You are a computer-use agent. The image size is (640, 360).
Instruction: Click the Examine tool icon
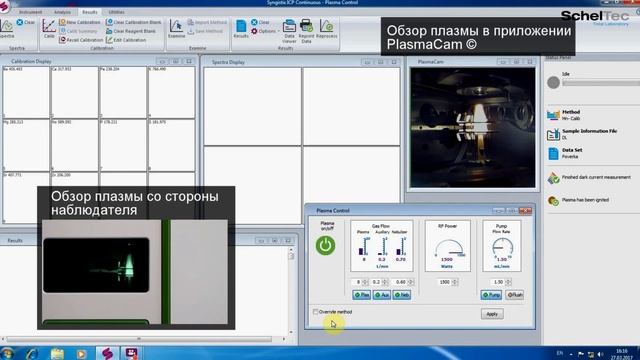click(176, 29)
